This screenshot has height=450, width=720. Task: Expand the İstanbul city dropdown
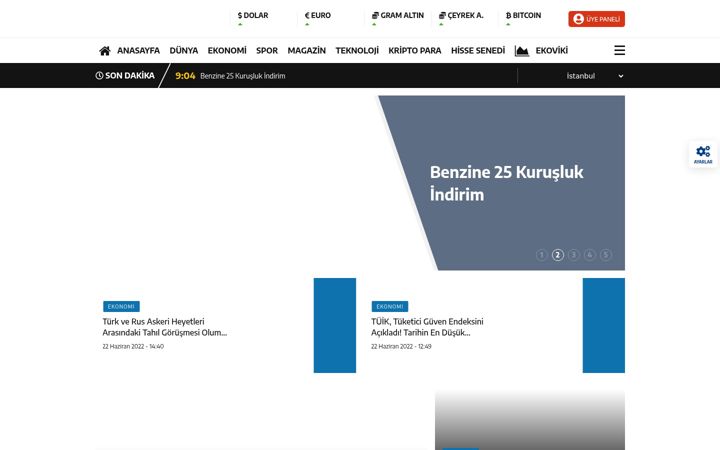tap(595, 76)
